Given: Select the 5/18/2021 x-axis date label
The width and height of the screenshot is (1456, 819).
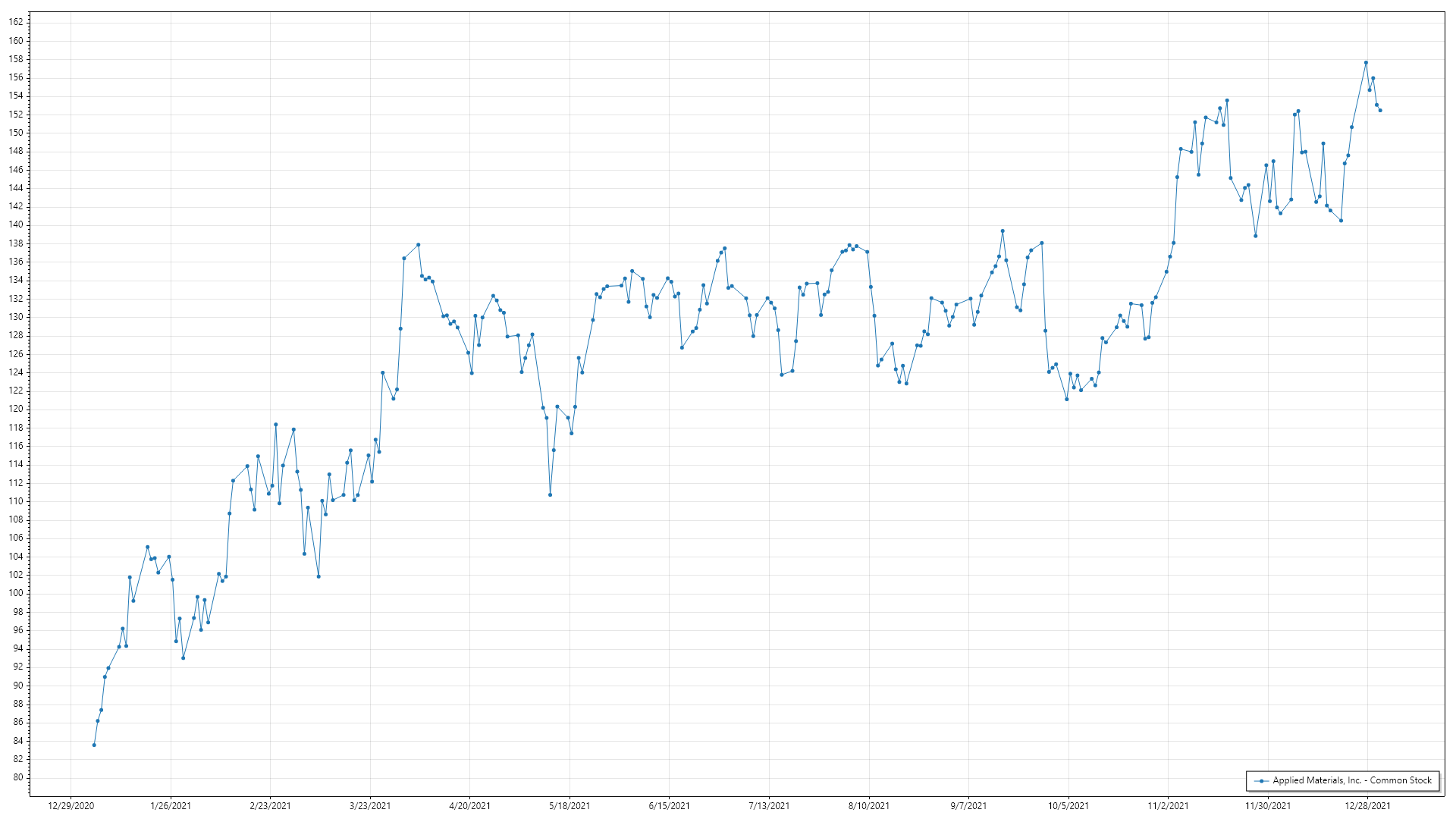Looking at the screenshot, I should [x=570, y=805].
